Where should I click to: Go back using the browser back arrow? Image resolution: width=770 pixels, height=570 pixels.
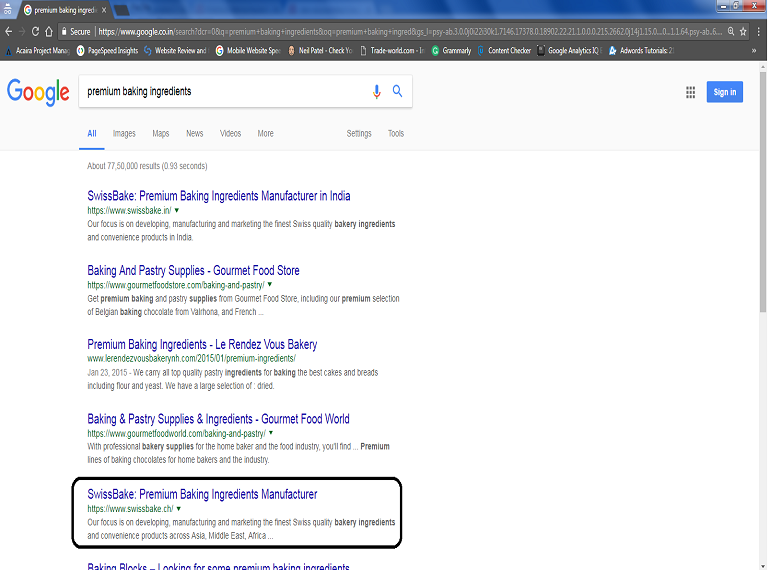[x=8, y=32]
